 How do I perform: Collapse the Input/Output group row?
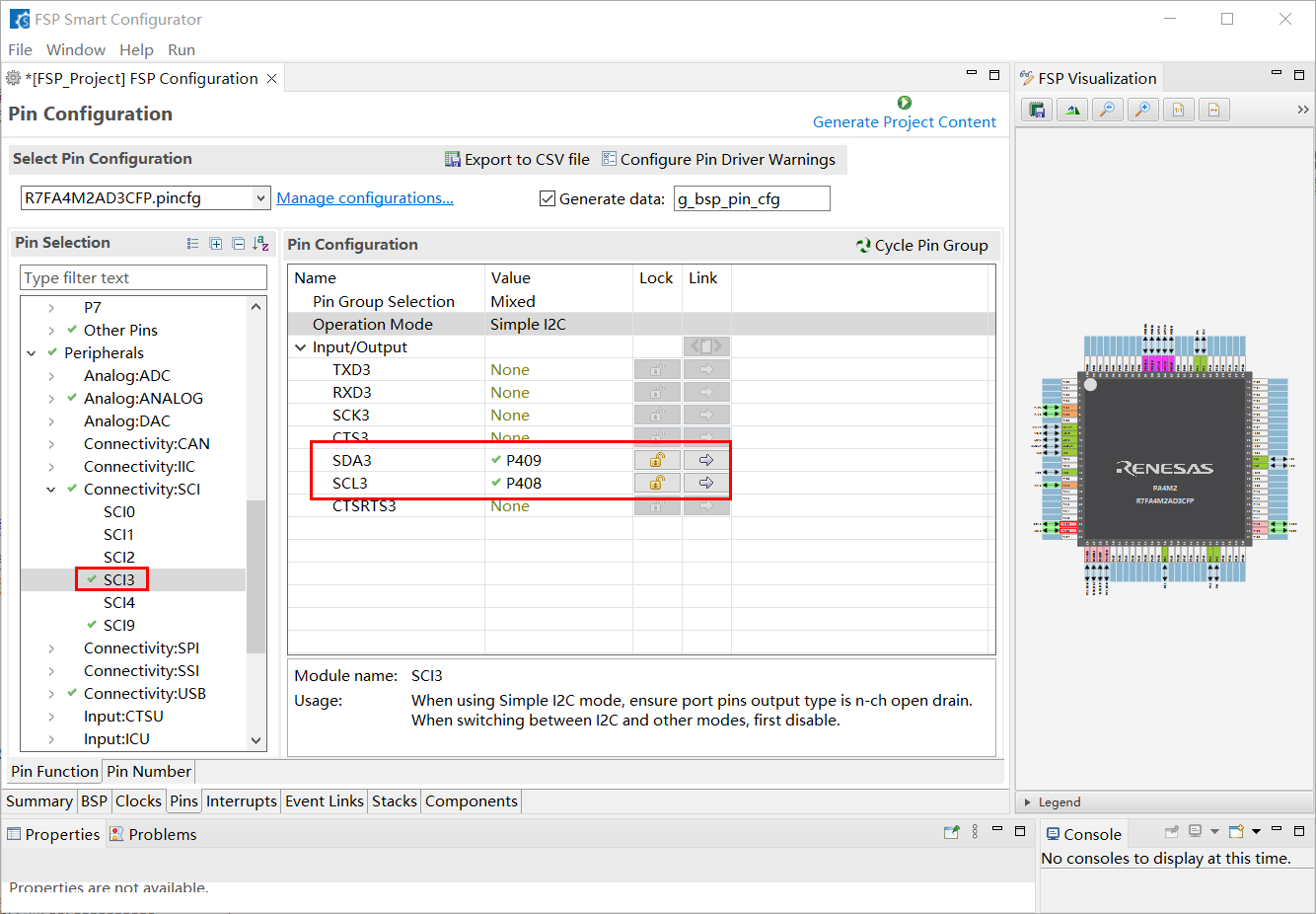(x=301, y=347)
